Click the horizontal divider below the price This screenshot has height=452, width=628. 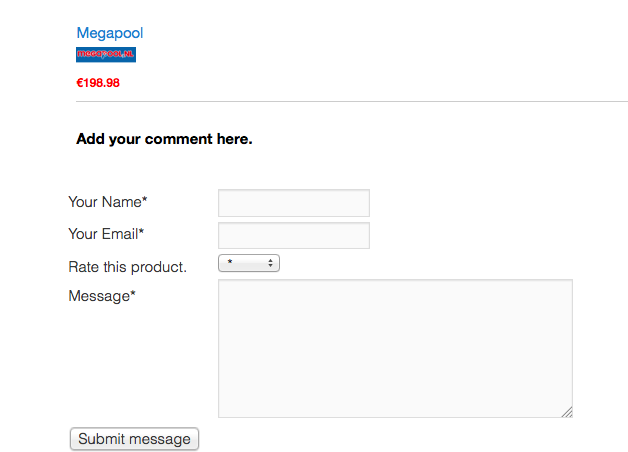350,102
